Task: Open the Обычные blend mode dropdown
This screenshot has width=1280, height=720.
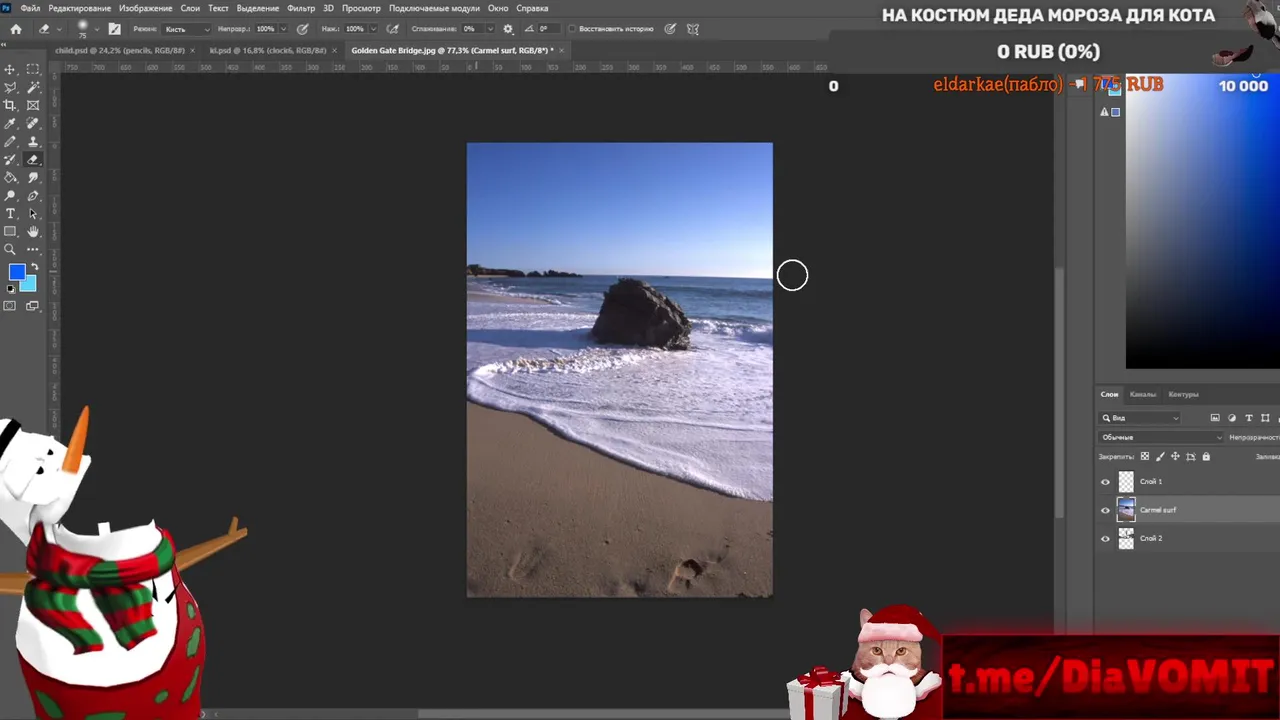Action: pos(1162,437)
